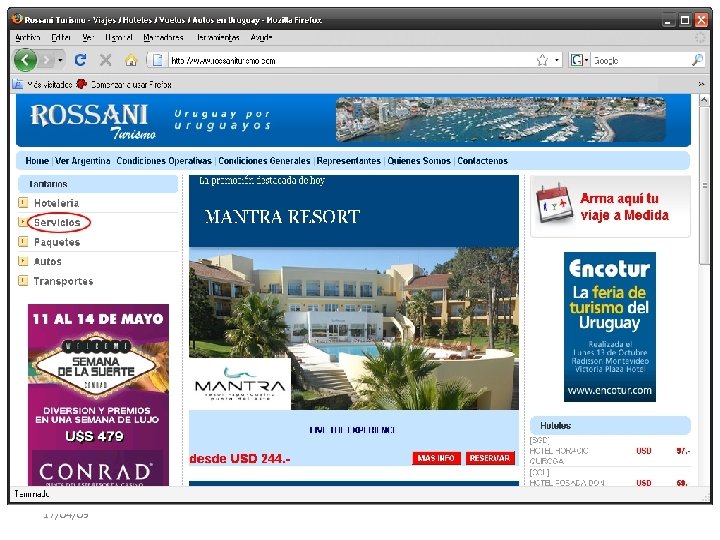Click the Forward navigation arrow

pos(46,60)
